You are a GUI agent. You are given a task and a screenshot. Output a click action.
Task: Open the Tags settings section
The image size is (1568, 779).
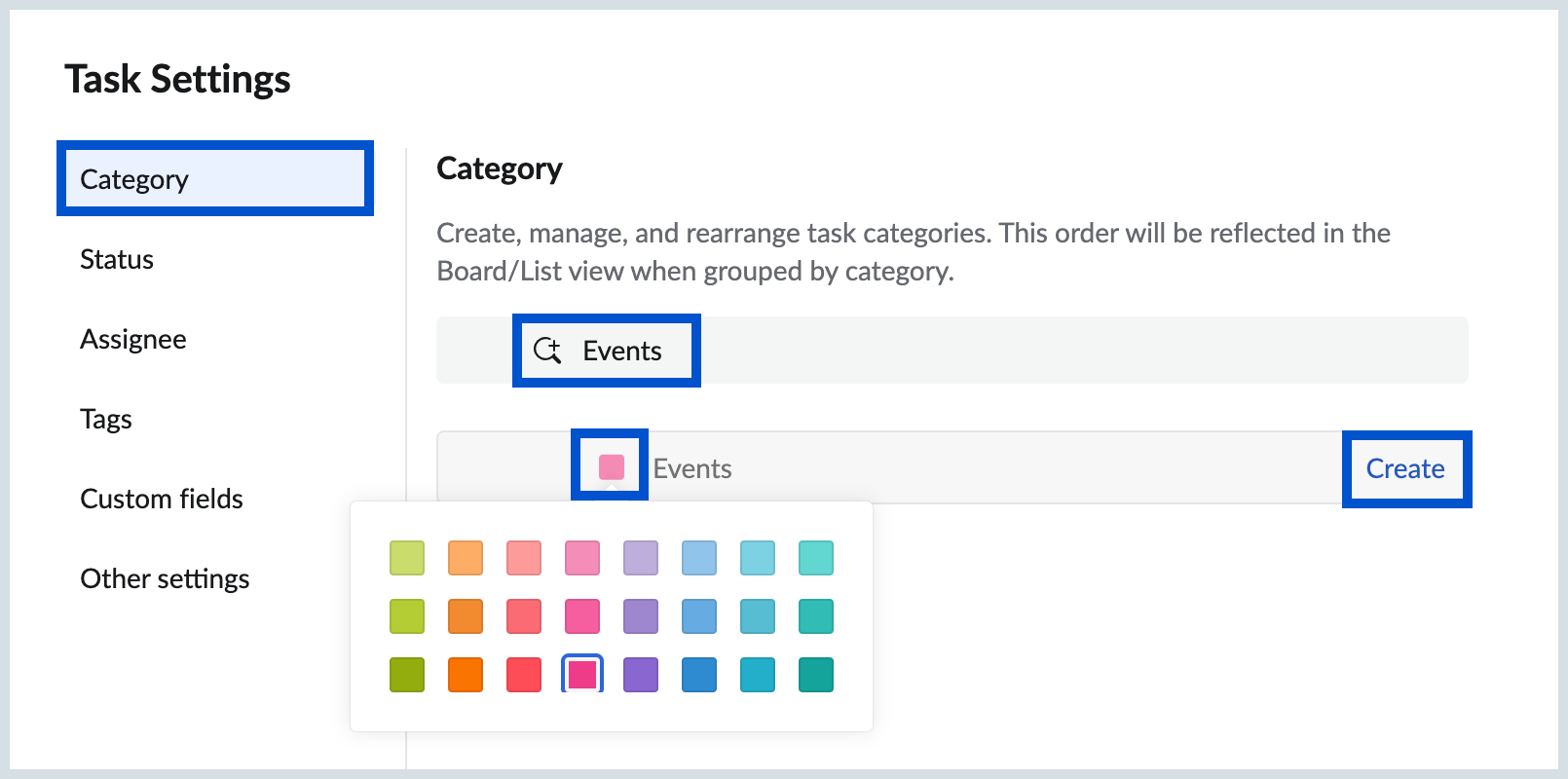pyautogui.click(x=106, y=419)
